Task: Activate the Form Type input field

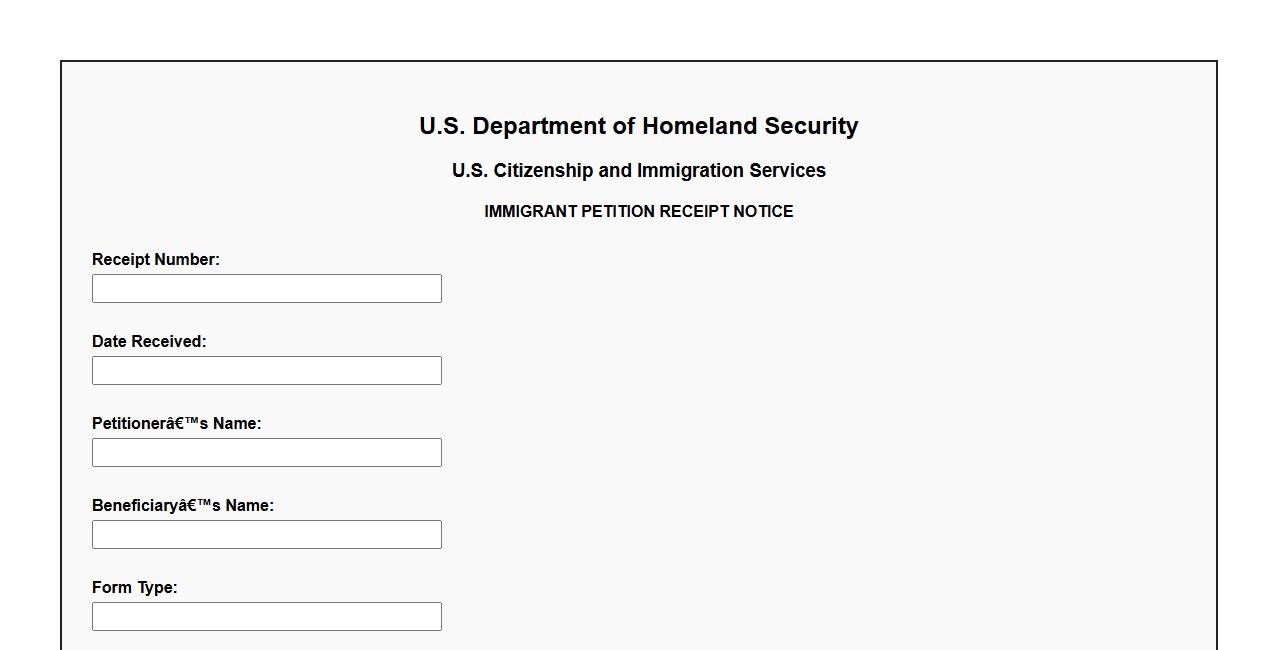Action: [x=266, y=617]
